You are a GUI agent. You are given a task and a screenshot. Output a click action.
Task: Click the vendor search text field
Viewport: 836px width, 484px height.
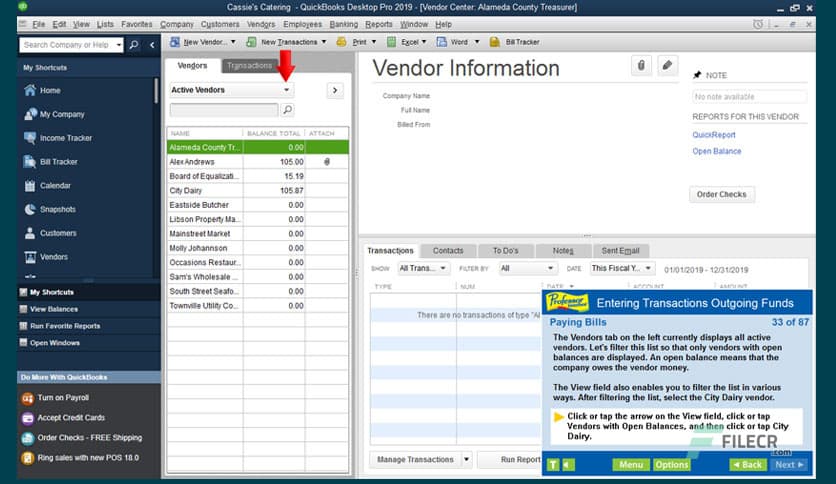point(224,110)
